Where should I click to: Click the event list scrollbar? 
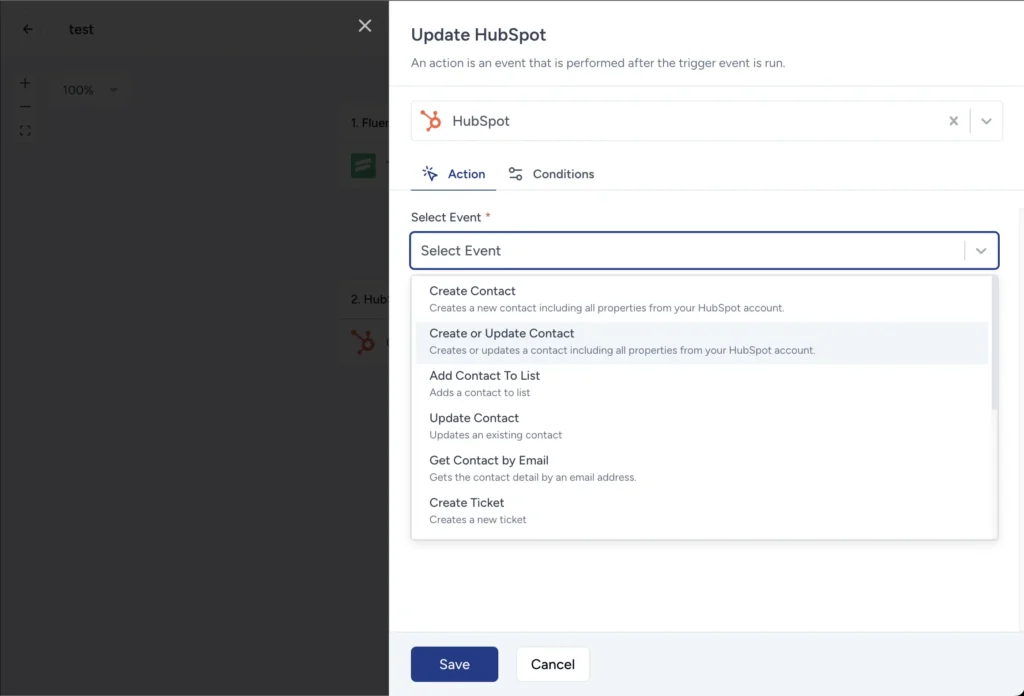pyautogui.click(x=995, y=343)
